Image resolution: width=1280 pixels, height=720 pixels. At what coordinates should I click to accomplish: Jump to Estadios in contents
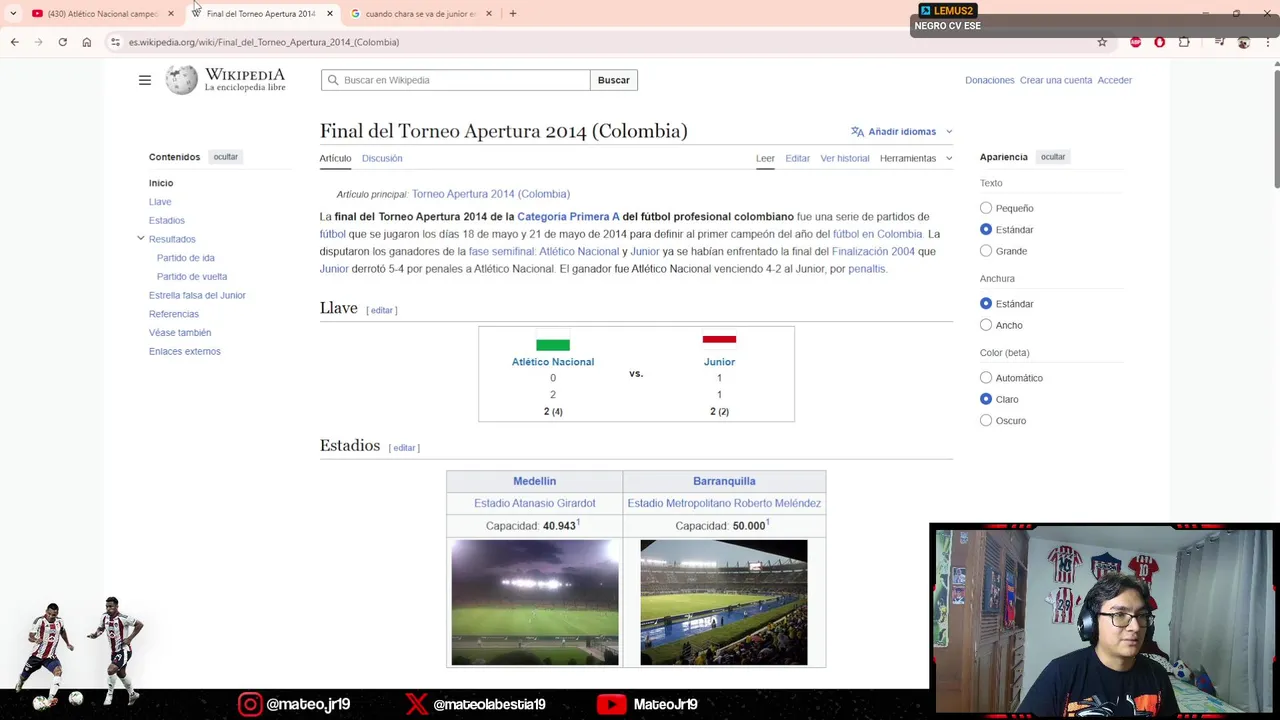167,220
